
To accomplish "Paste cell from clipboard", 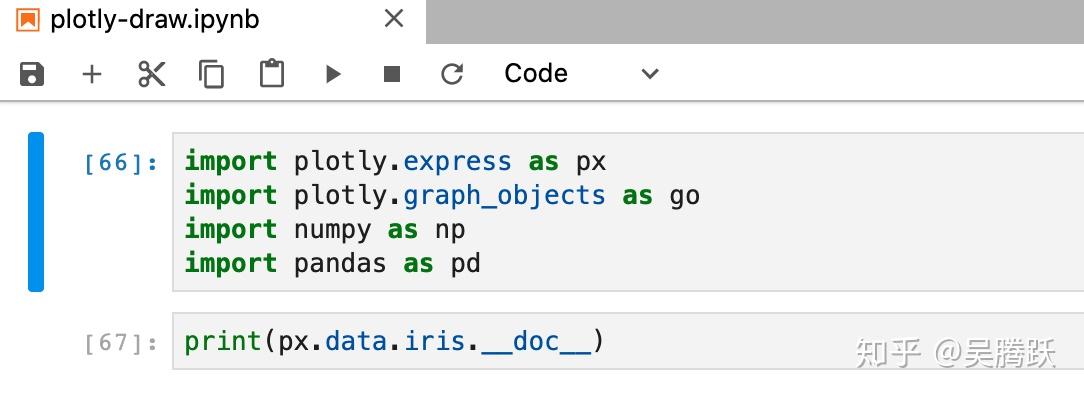I will [272, 73].
